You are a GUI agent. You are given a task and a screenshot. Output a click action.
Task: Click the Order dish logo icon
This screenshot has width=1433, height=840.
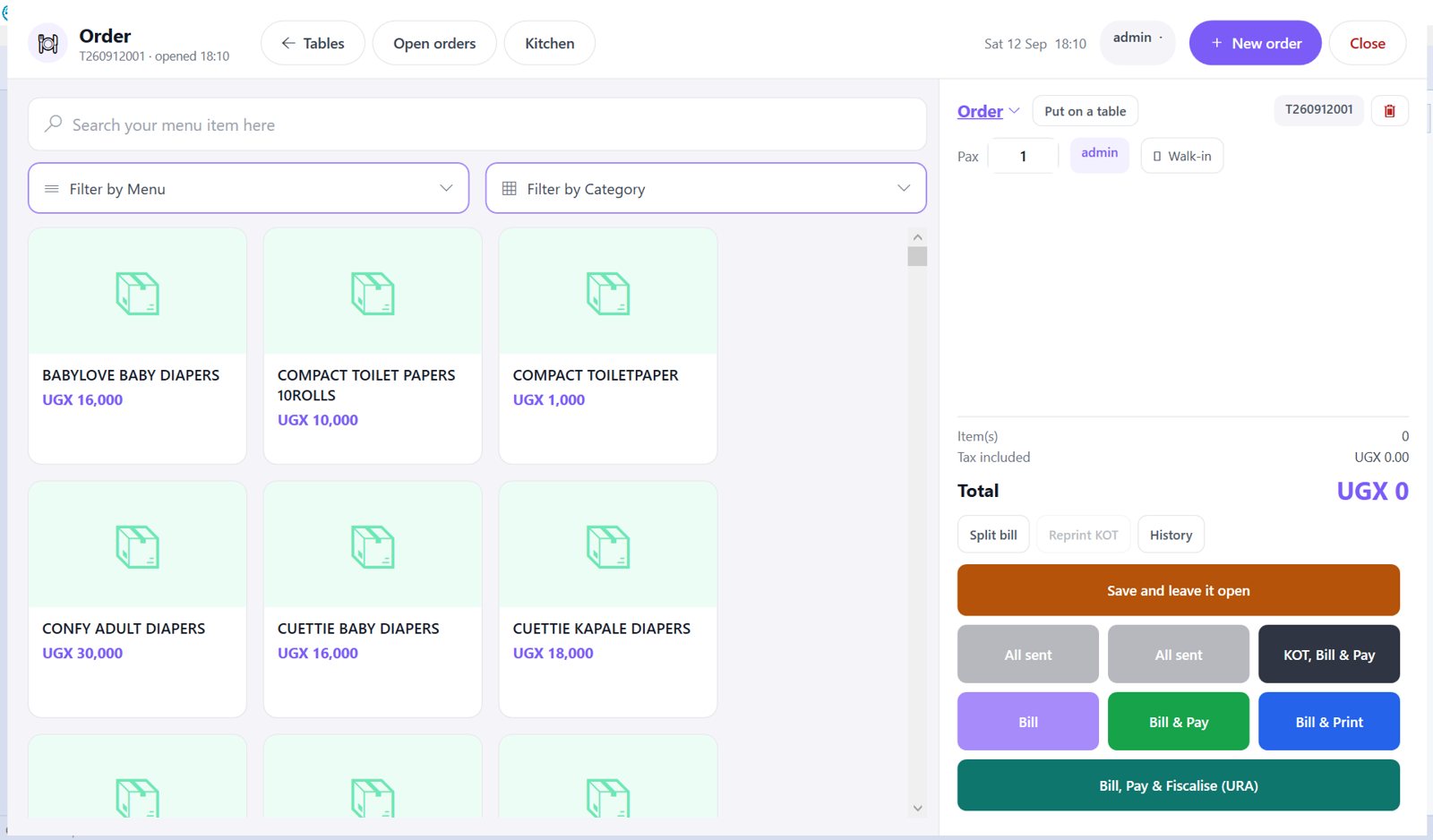[48, 43]
